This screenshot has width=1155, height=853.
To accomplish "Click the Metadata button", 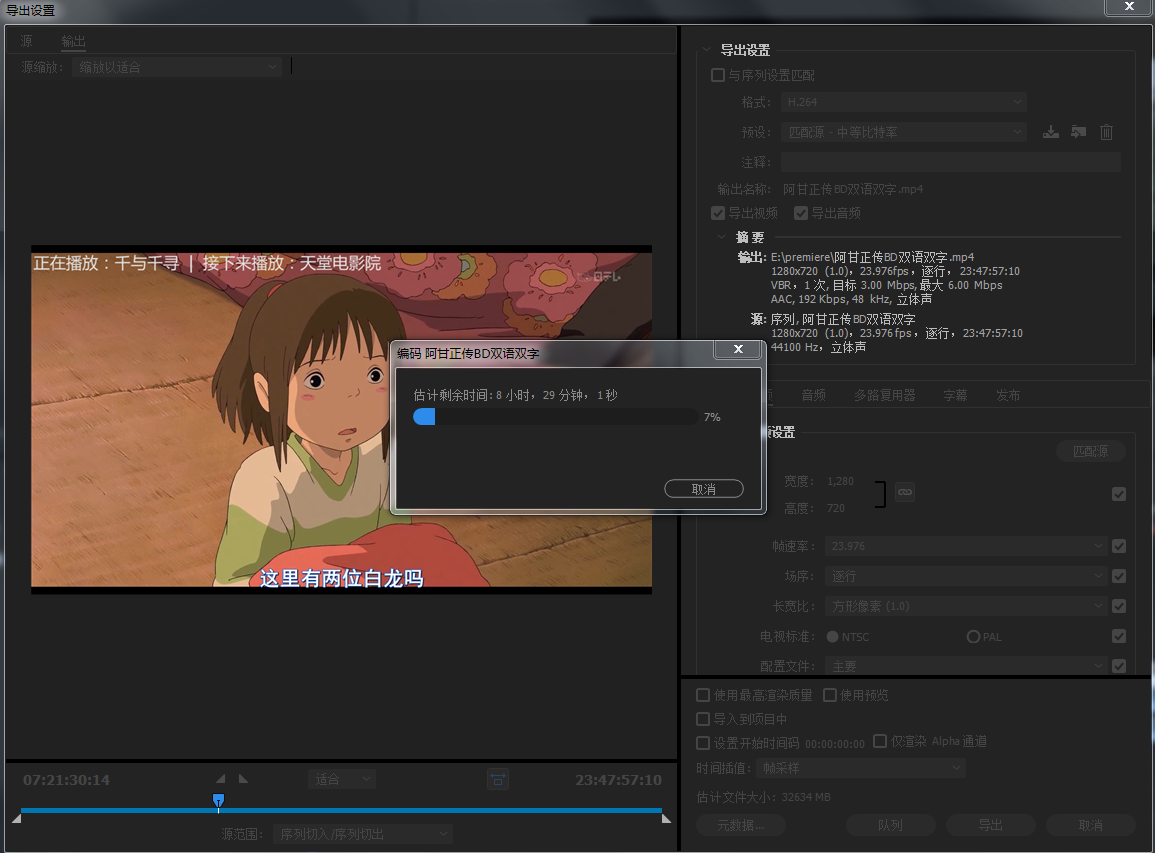I will tap(741, 825).
